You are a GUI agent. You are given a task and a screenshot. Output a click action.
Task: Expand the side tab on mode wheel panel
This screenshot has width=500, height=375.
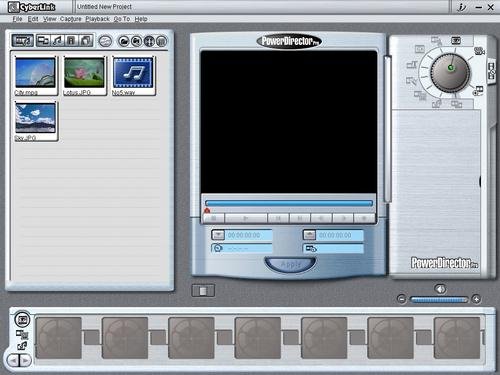pyautogui.click(x=491, y=71)
